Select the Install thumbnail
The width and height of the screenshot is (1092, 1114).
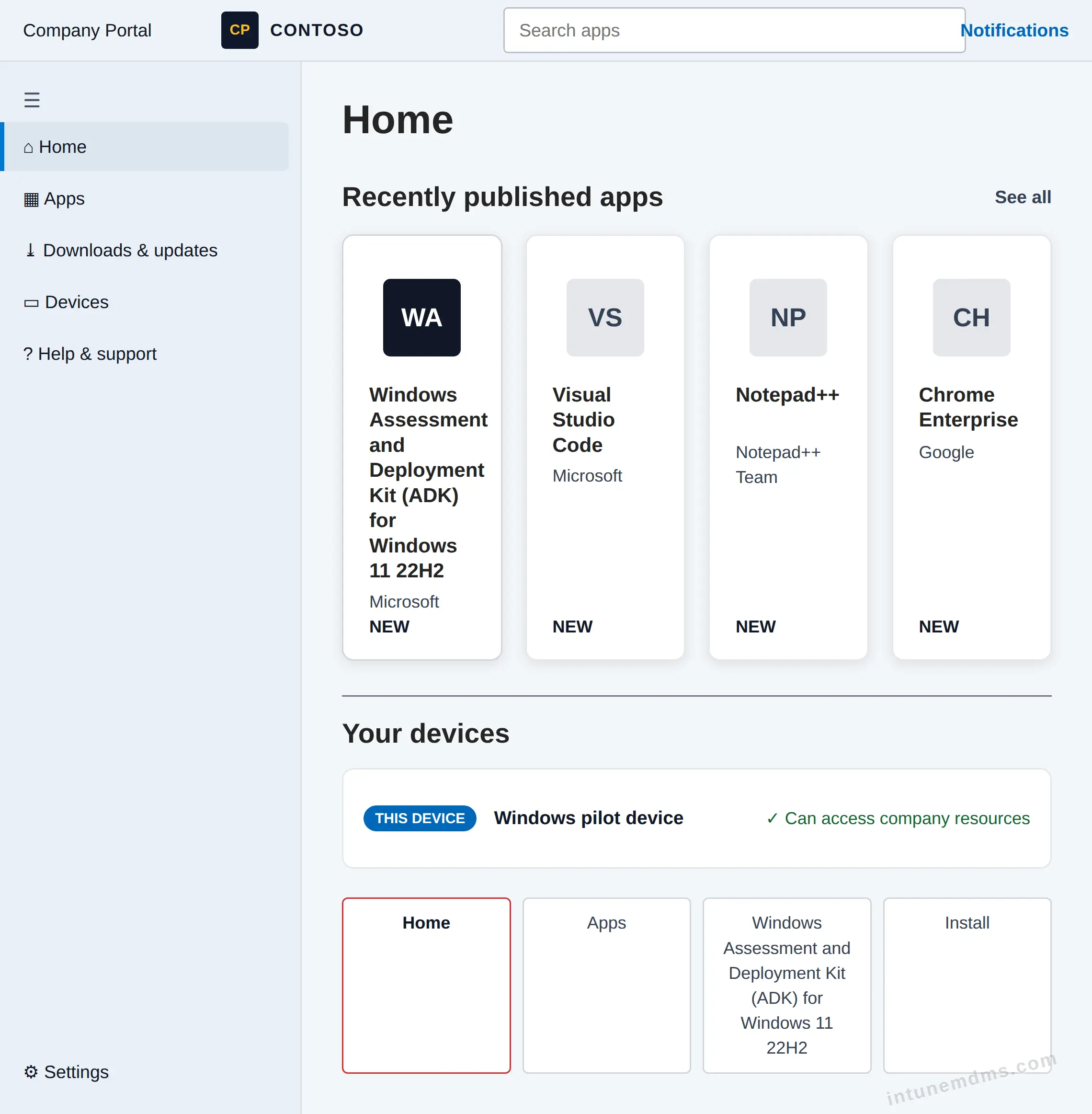coord(967,985)
